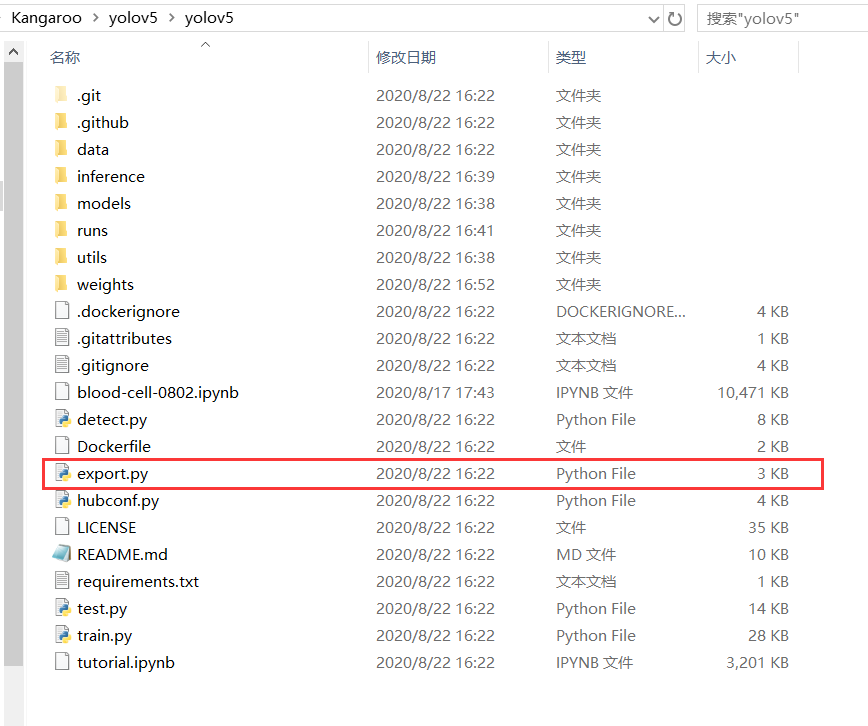Click the 28 KB size value
The image size is (868, 726).
pyautogui.click(x=768, y=636)
